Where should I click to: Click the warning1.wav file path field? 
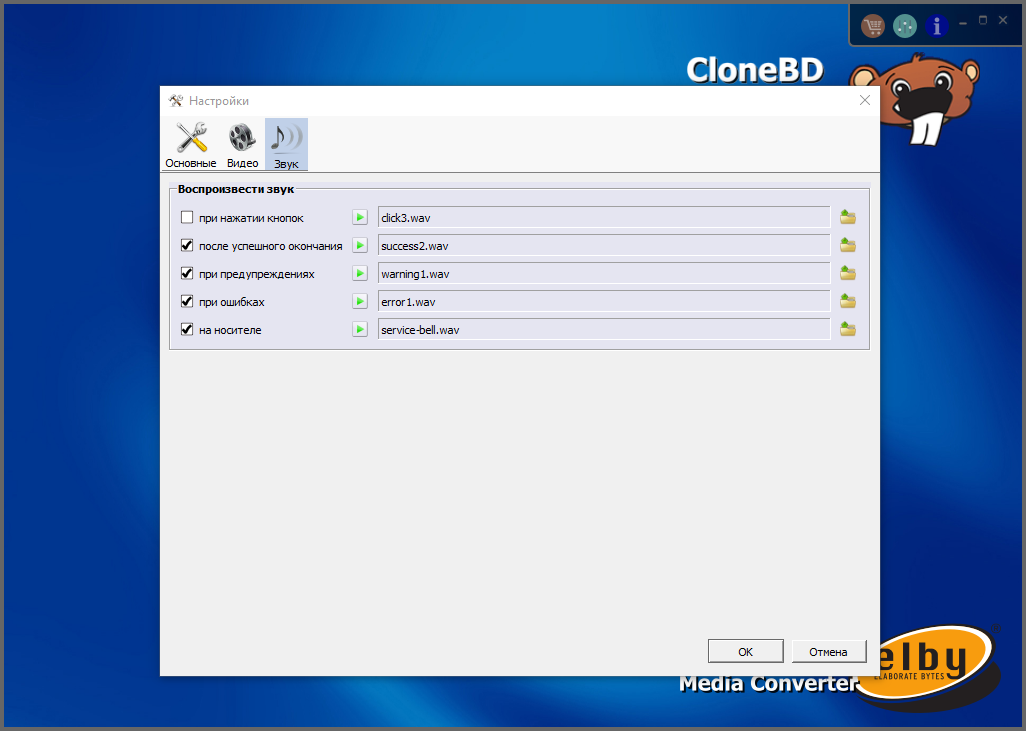[x=604, y=274]
